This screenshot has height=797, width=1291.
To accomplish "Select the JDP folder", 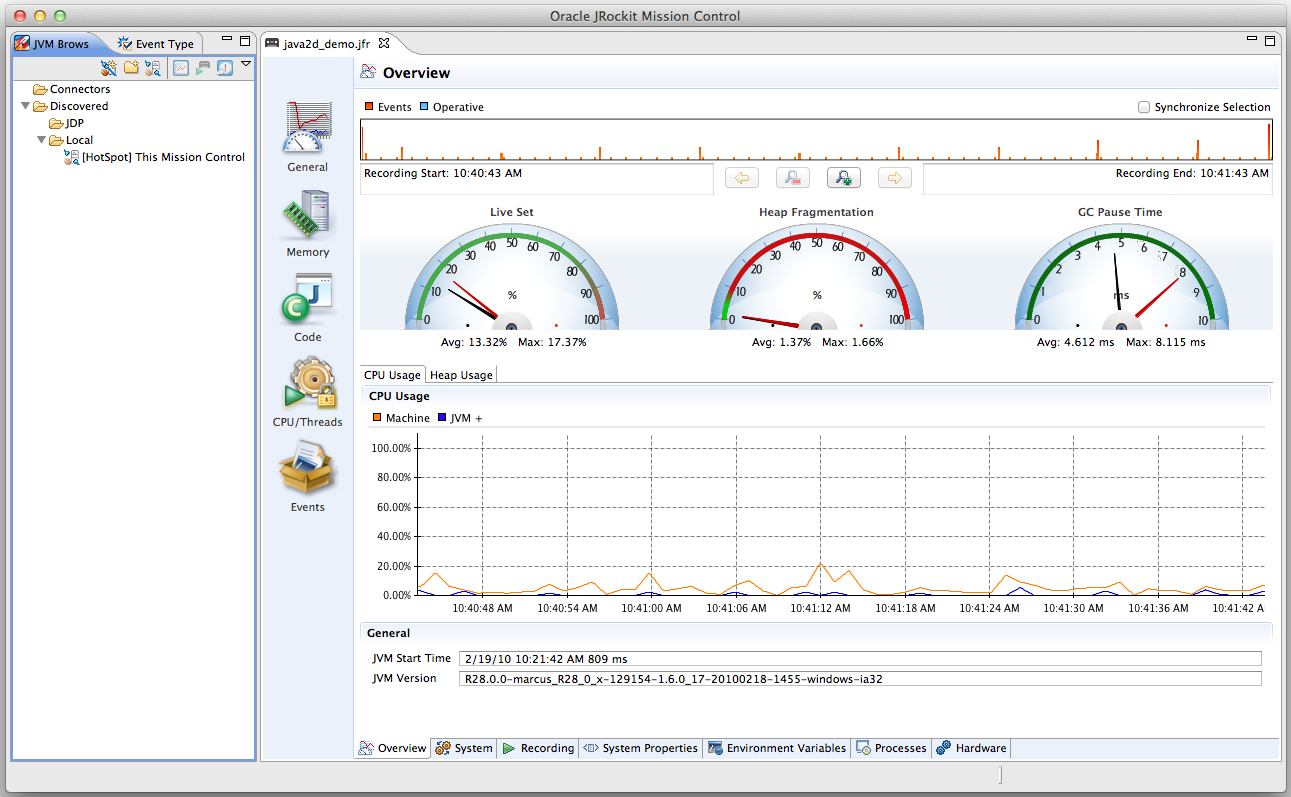I will (x=67, y=123).
